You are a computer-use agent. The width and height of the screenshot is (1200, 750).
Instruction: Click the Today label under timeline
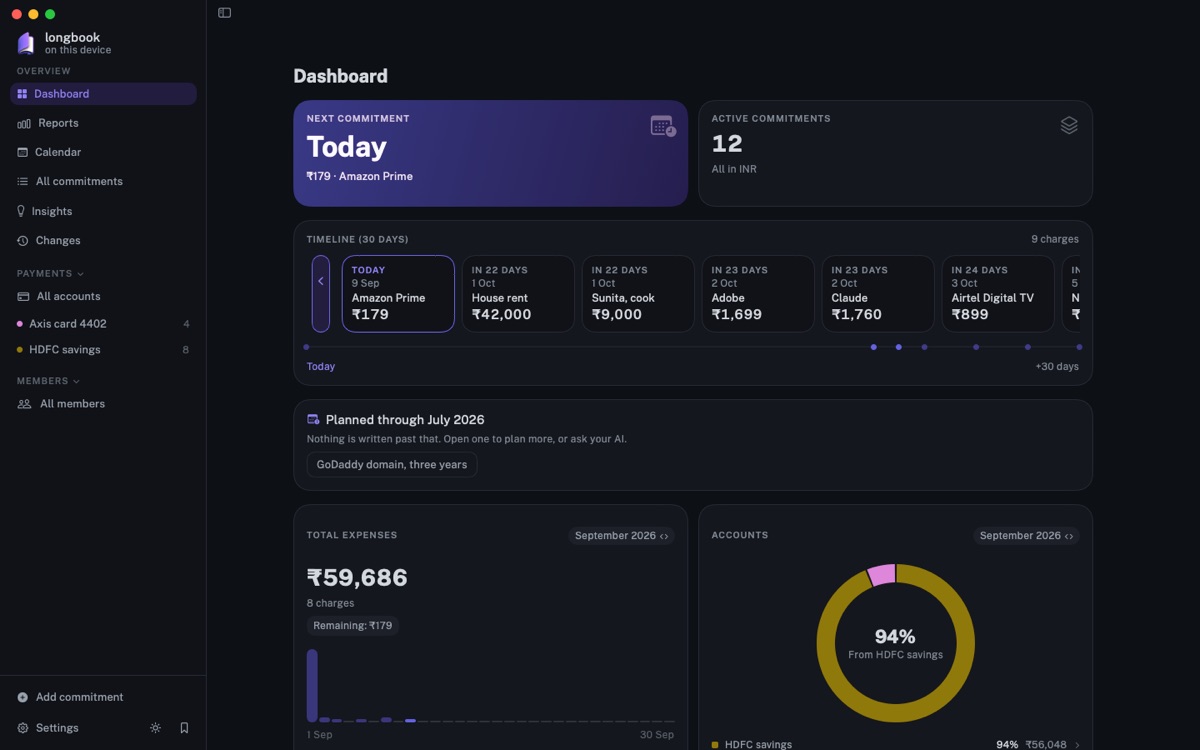tap(321, 367)
